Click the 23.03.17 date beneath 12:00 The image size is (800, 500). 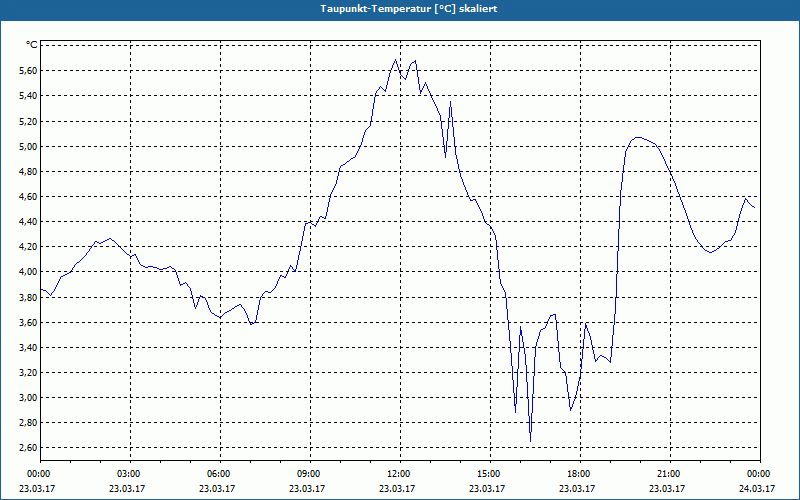[397, 488]
